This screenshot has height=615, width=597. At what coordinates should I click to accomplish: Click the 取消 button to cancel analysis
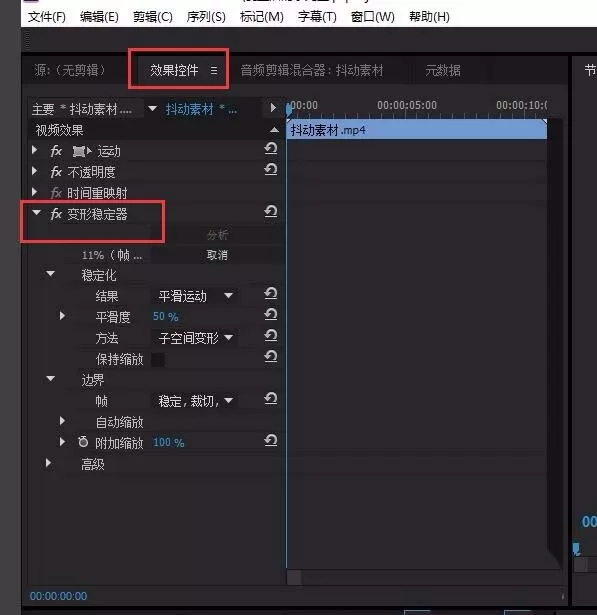tap(217, 255)
